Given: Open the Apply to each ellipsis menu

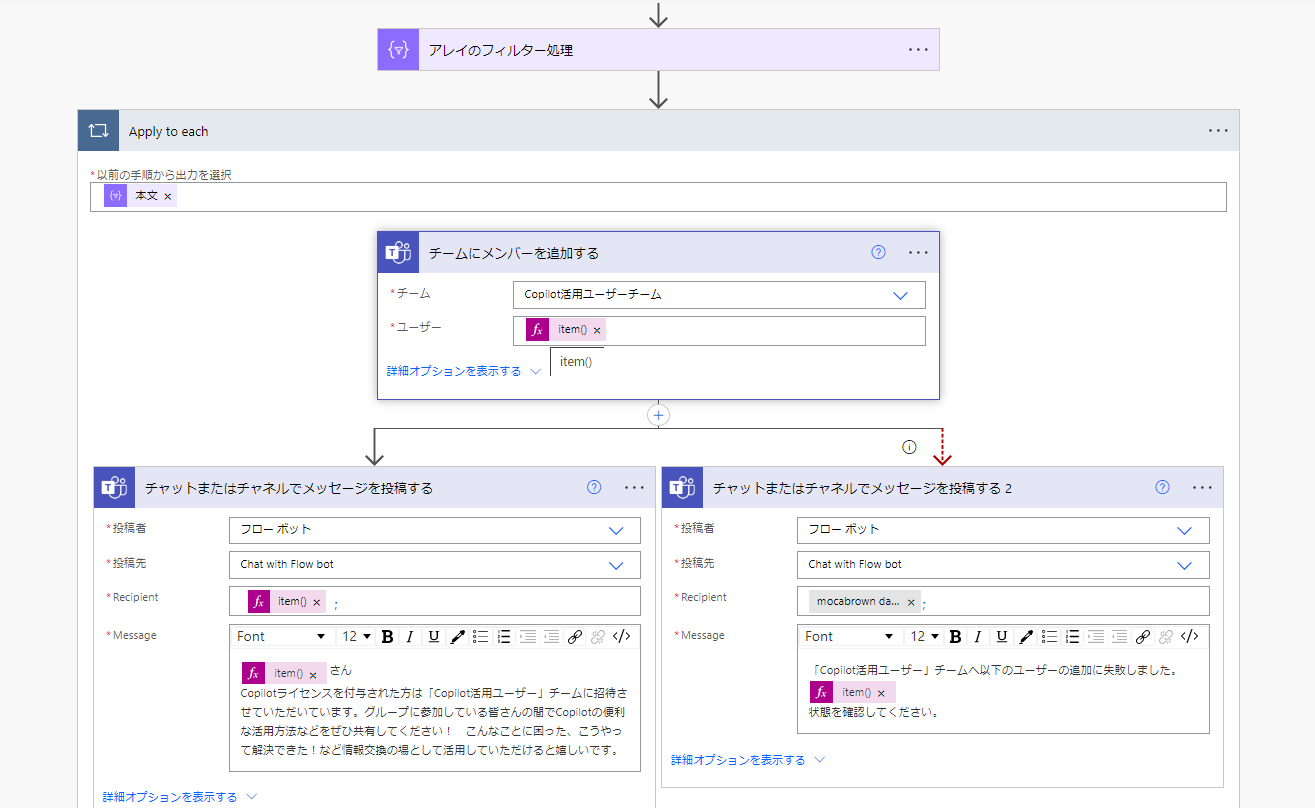Looking at the screenshot, I should (x=1217, y=131).
